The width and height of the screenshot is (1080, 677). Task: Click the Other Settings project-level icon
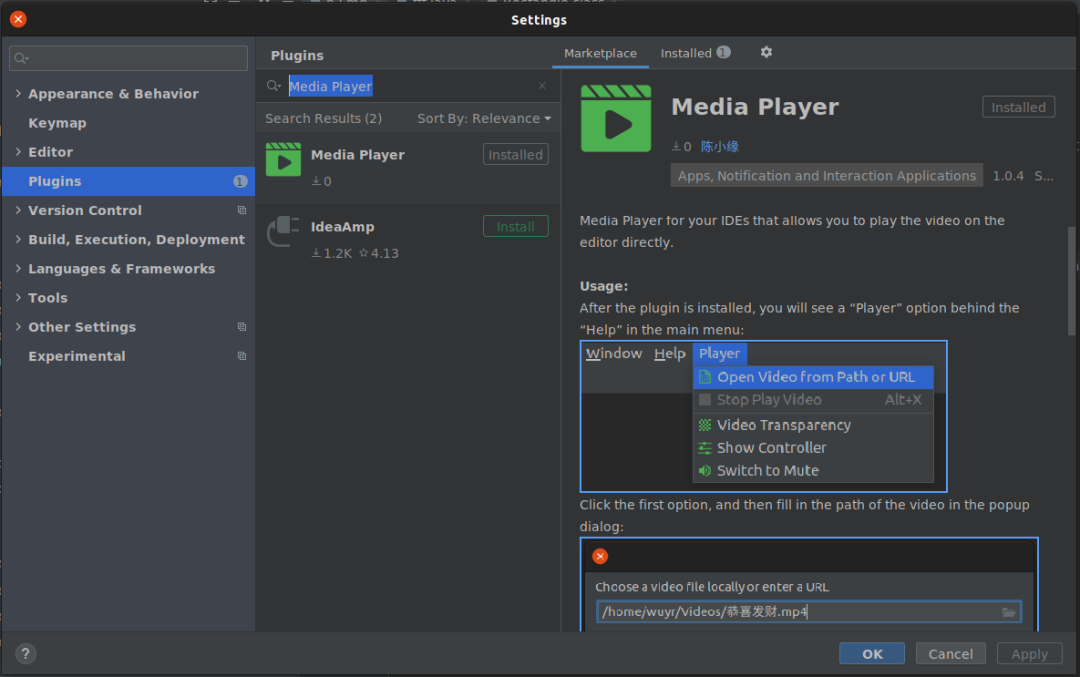click(242, 326)
